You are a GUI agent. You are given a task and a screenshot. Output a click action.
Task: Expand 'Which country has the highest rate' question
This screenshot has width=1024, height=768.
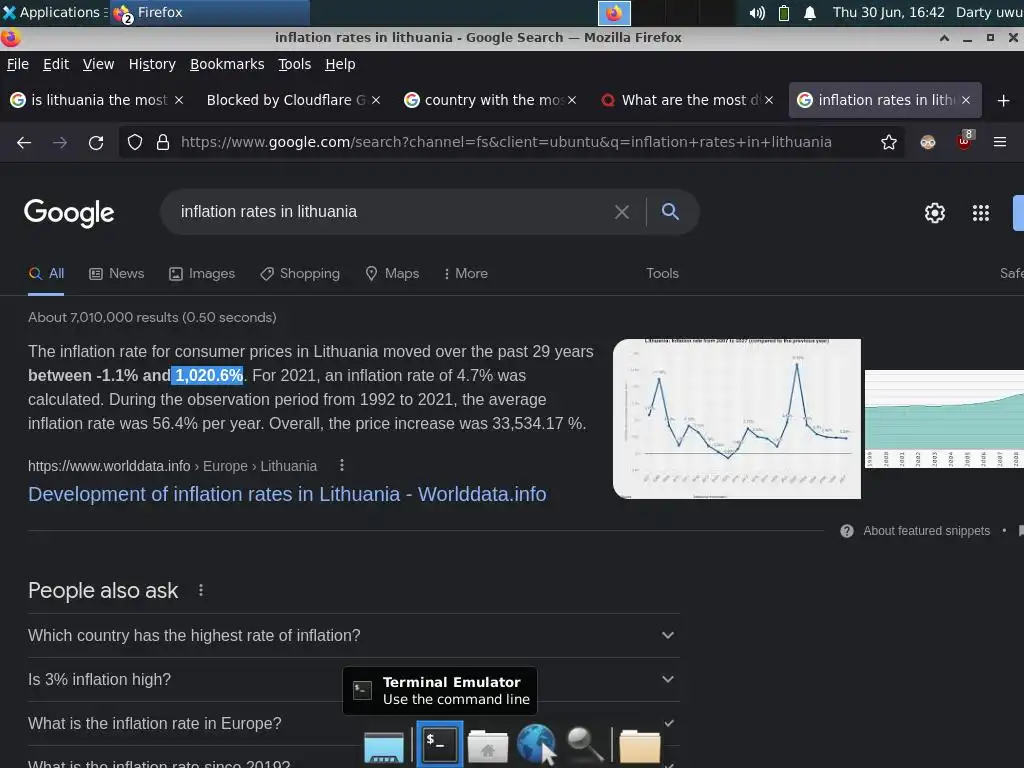click(x=353, y=635)
